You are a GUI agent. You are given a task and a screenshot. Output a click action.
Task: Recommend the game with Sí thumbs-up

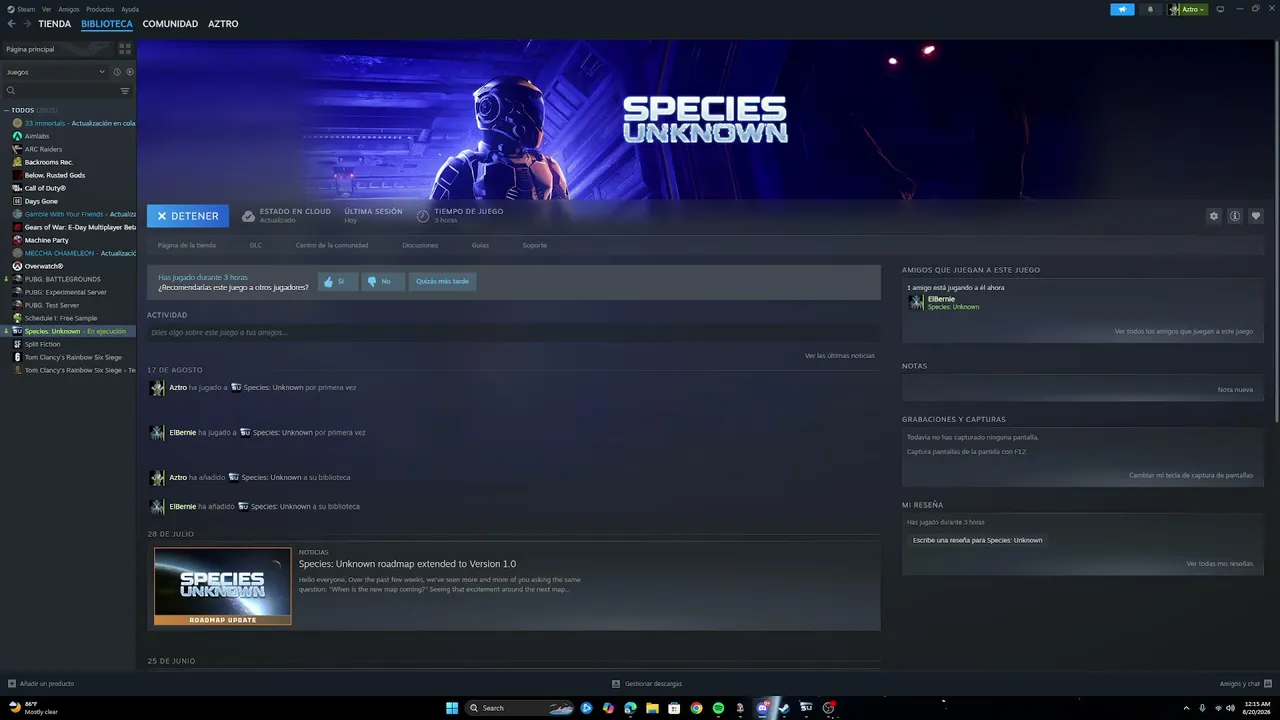coord(337,282)
